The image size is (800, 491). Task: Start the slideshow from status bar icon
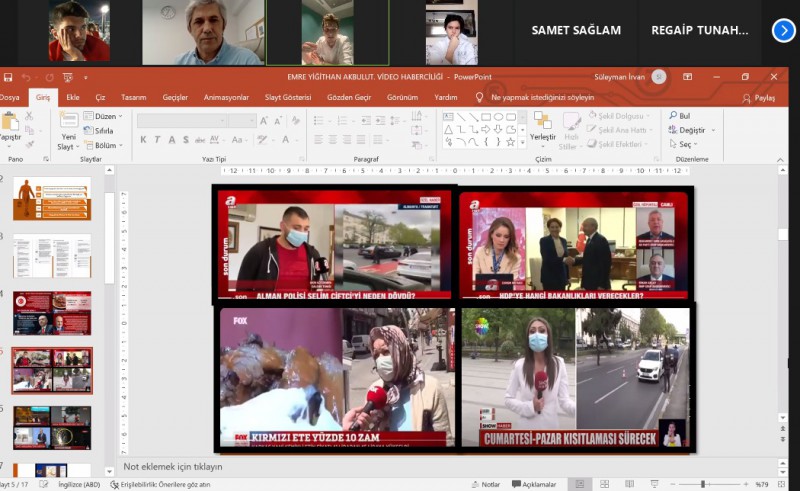(654, 484)
